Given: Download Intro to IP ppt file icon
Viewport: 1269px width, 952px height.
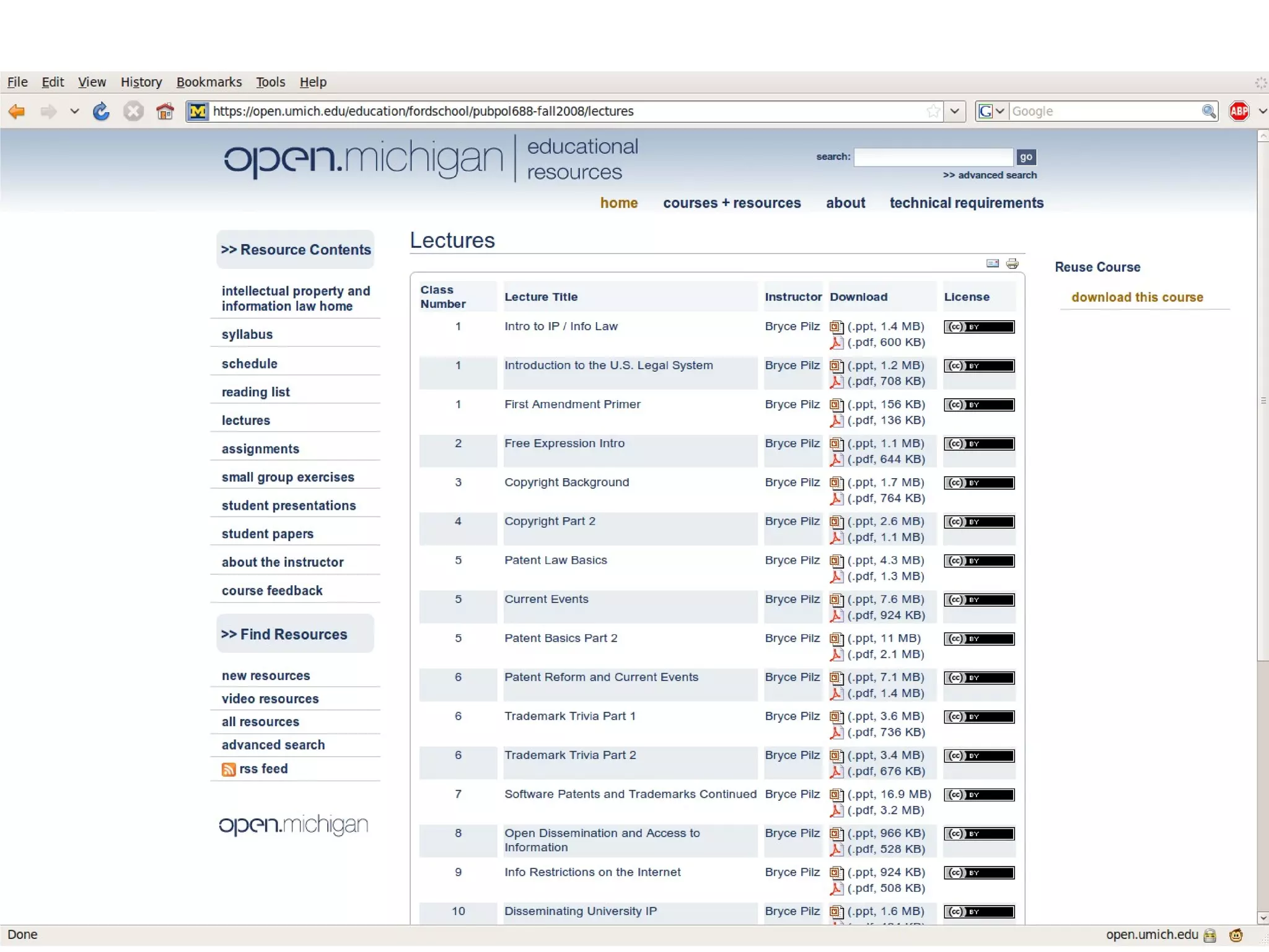Looking at the screenshot, I should click(x=836, y=327).
